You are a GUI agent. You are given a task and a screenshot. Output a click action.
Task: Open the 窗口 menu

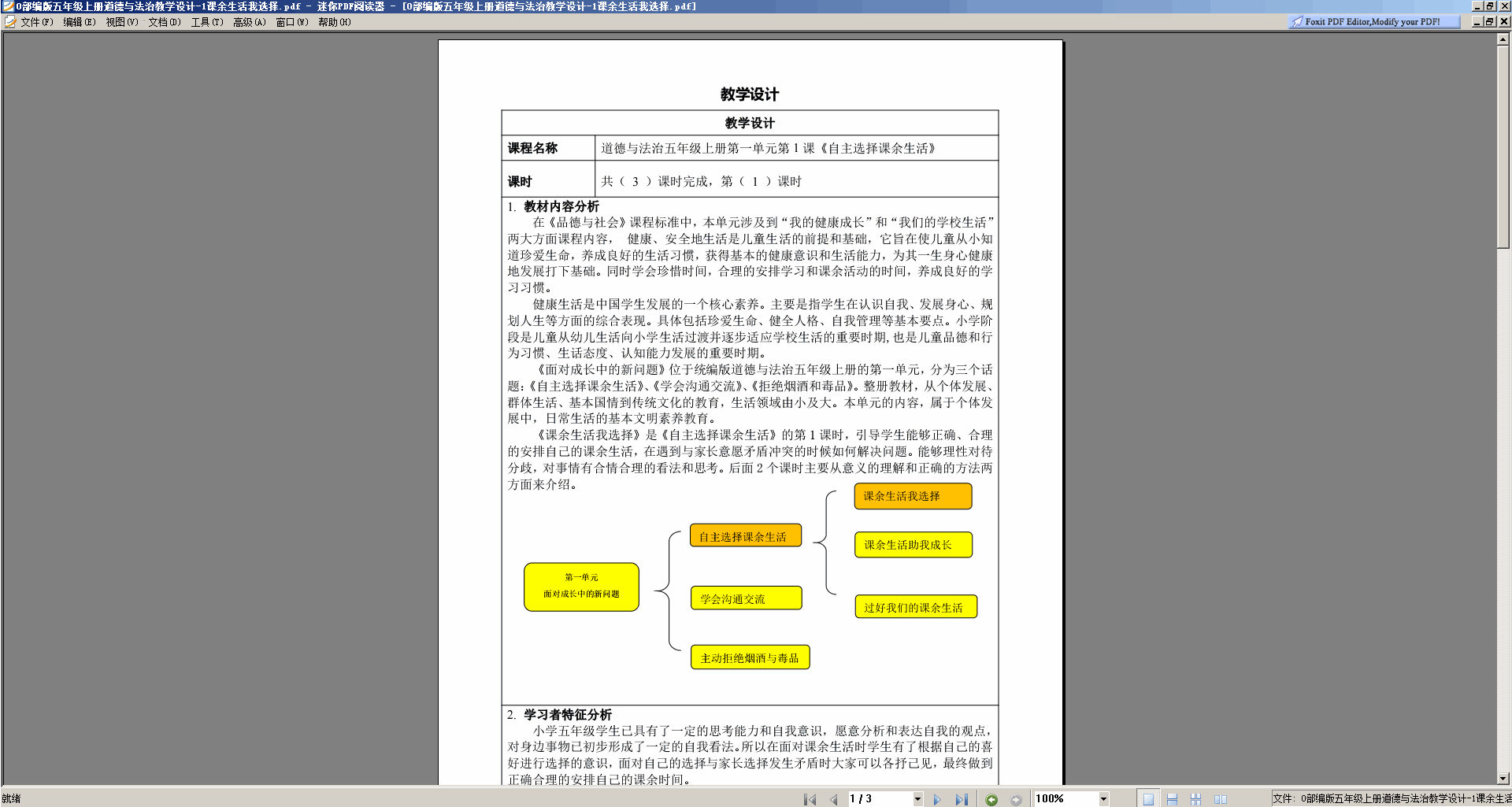292,22
